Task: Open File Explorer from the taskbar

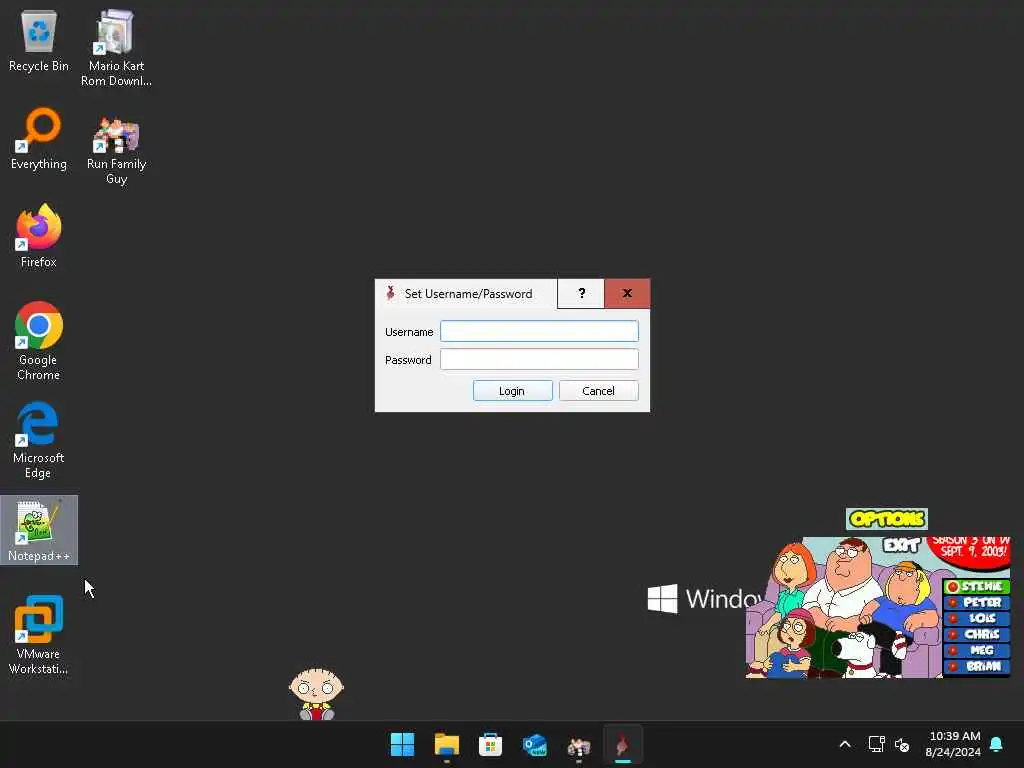Action: 447,745
